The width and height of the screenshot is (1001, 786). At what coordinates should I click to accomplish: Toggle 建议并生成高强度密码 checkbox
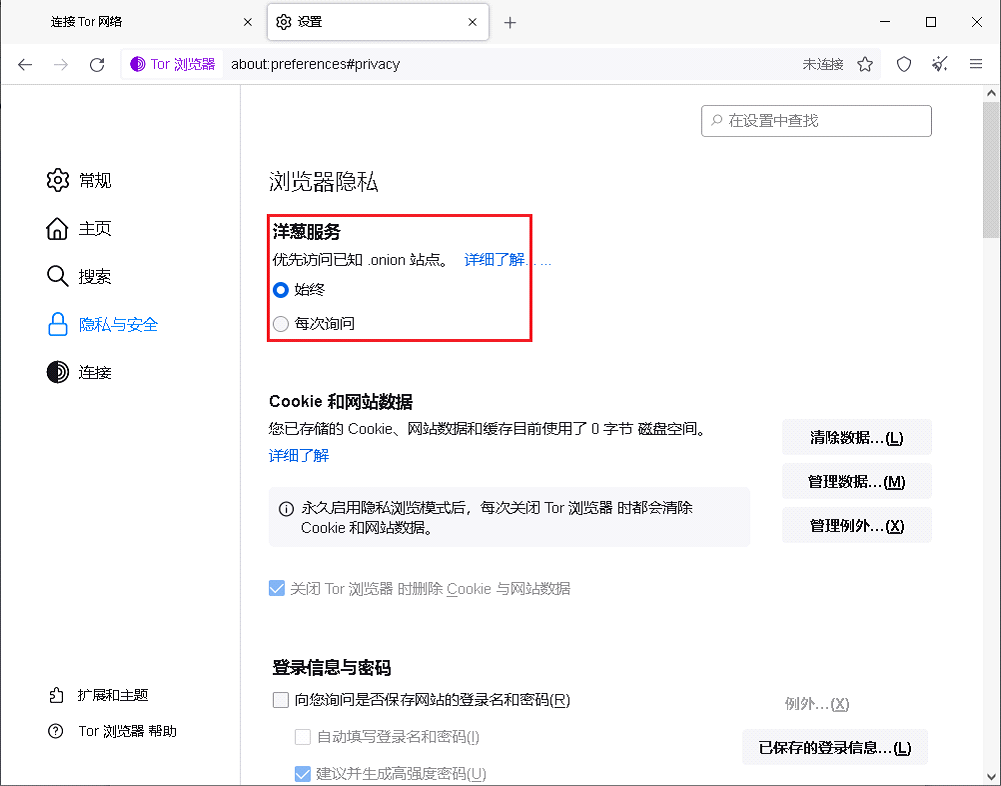point(303,774)
